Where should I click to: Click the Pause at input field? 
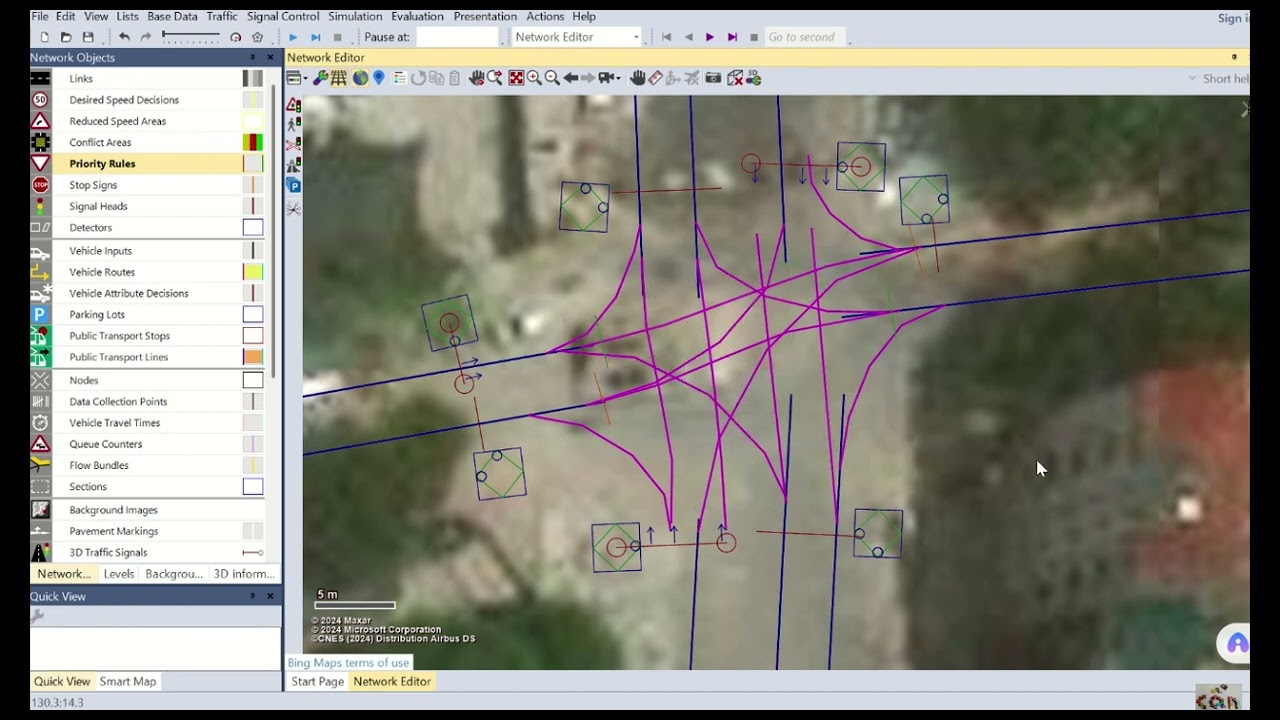coord(457,37)
